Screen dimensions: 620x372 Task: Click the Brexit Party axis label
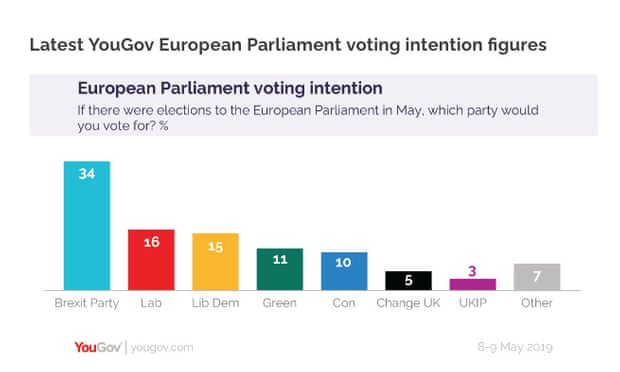pos(87,303)
